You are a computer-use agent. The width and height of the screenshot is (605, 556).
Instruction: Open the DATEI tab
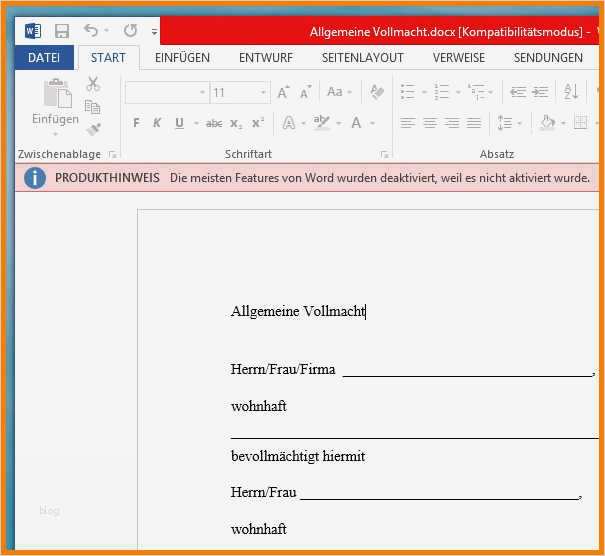44,57
